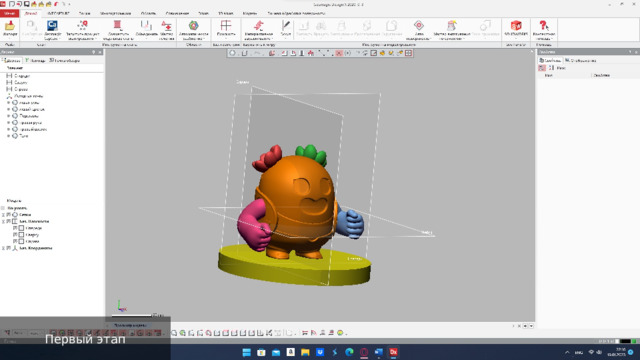Click the Design X taskbar icon
The width and height of the screenshot is (640, 360).
point(393,352)
